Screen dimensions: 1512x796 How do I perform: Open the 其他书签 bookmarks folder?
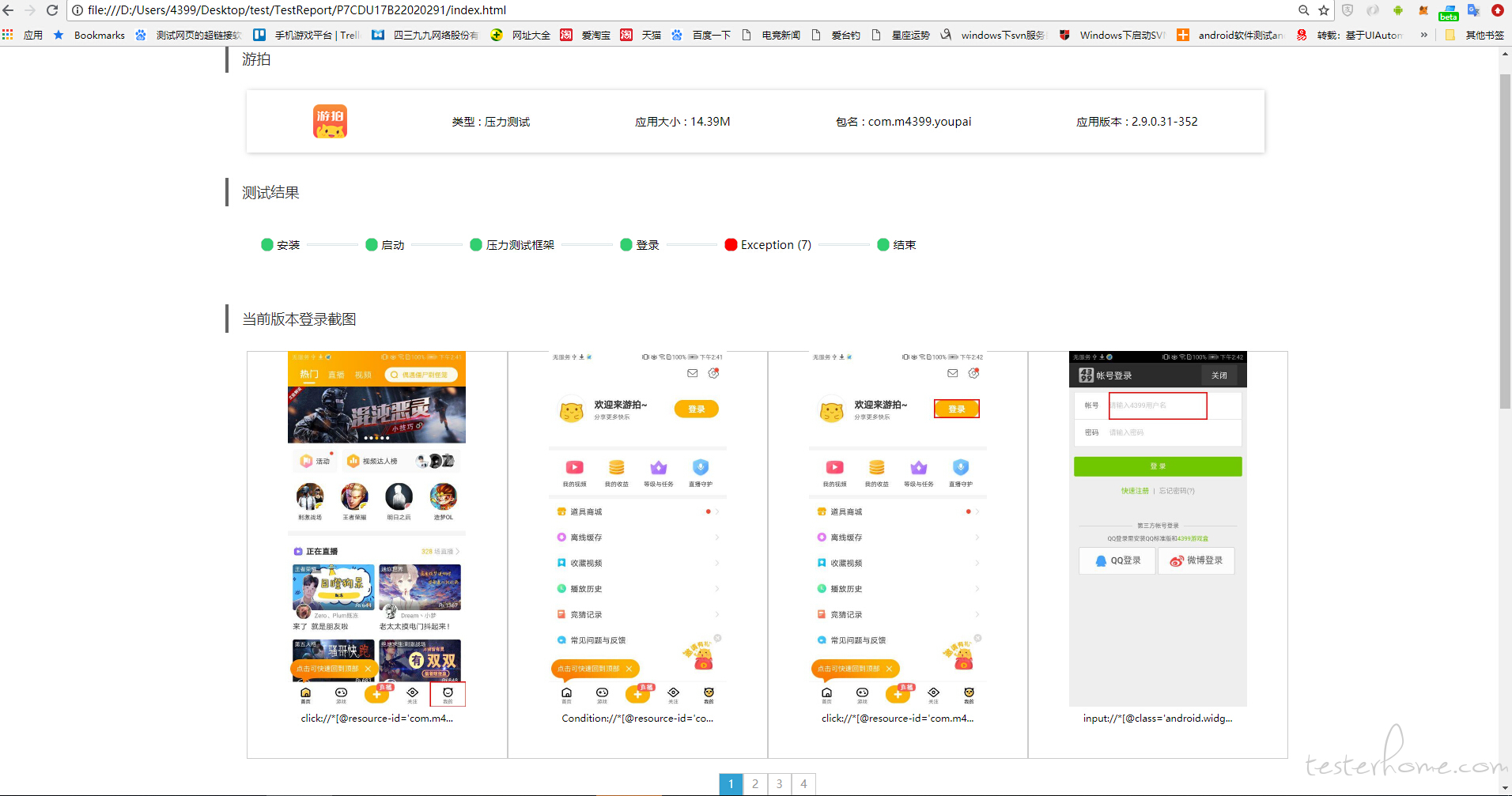click(x=1475, y=35)
